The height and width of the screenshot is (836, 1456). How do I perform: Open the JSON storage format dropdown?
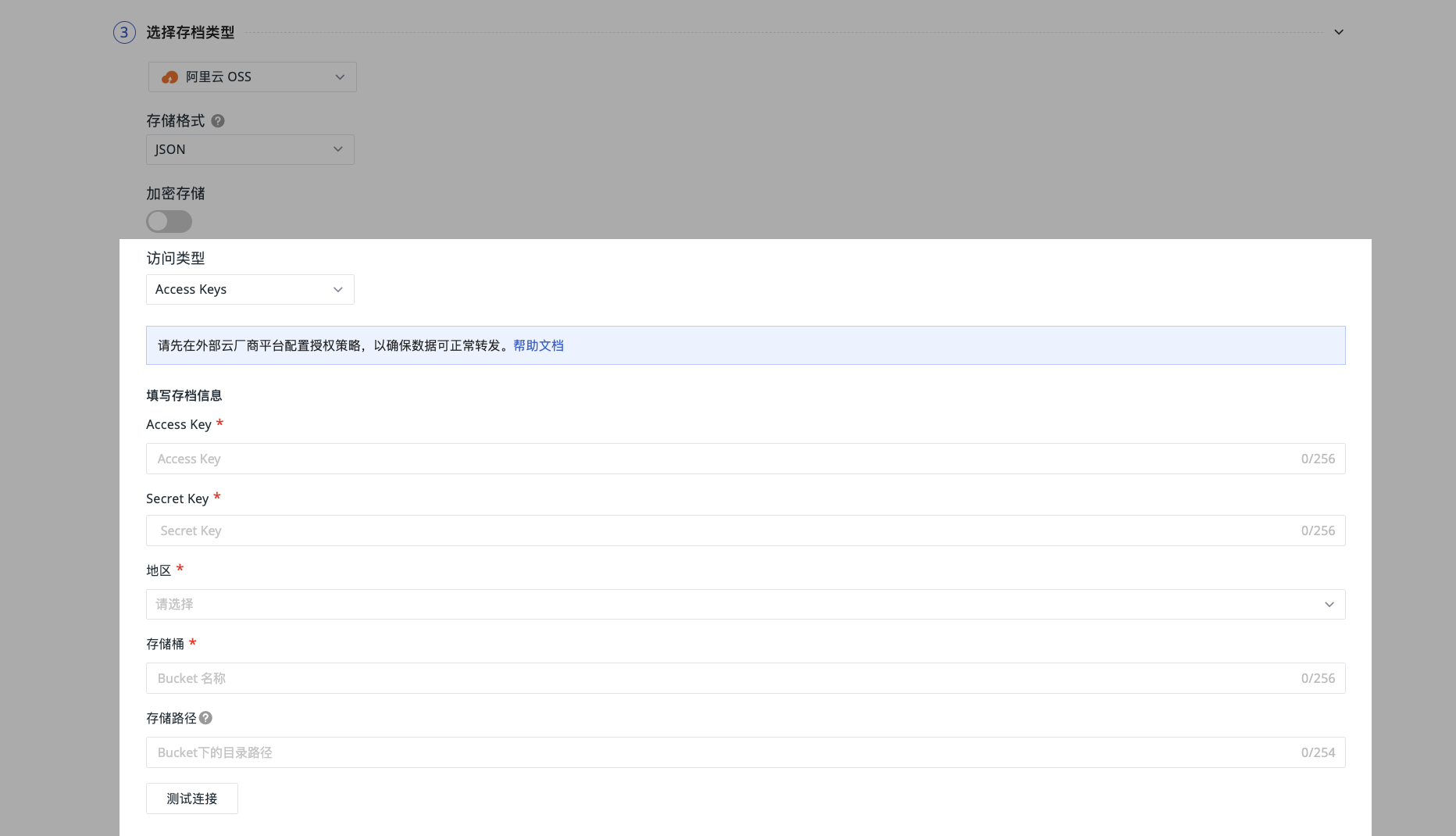tap(250, 149)
